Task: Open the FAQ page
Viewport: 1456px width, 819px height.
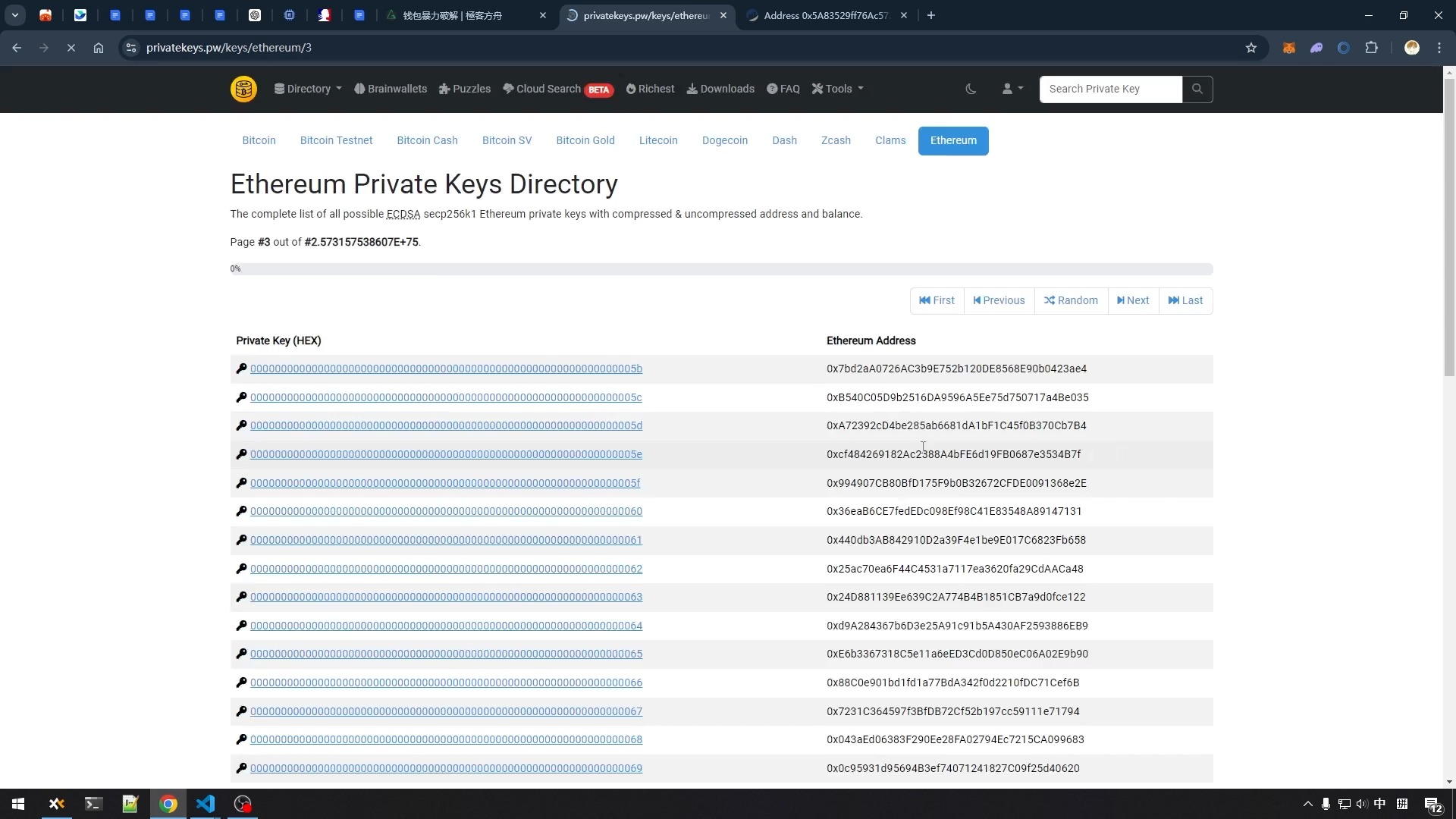Action: click(x=783, y=89)
